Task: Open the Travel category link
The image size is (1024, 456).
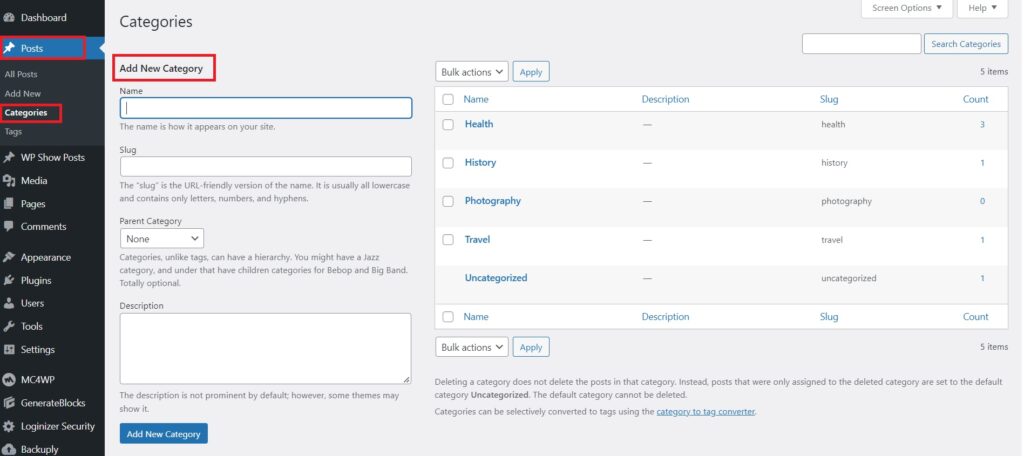Action: 477,239
